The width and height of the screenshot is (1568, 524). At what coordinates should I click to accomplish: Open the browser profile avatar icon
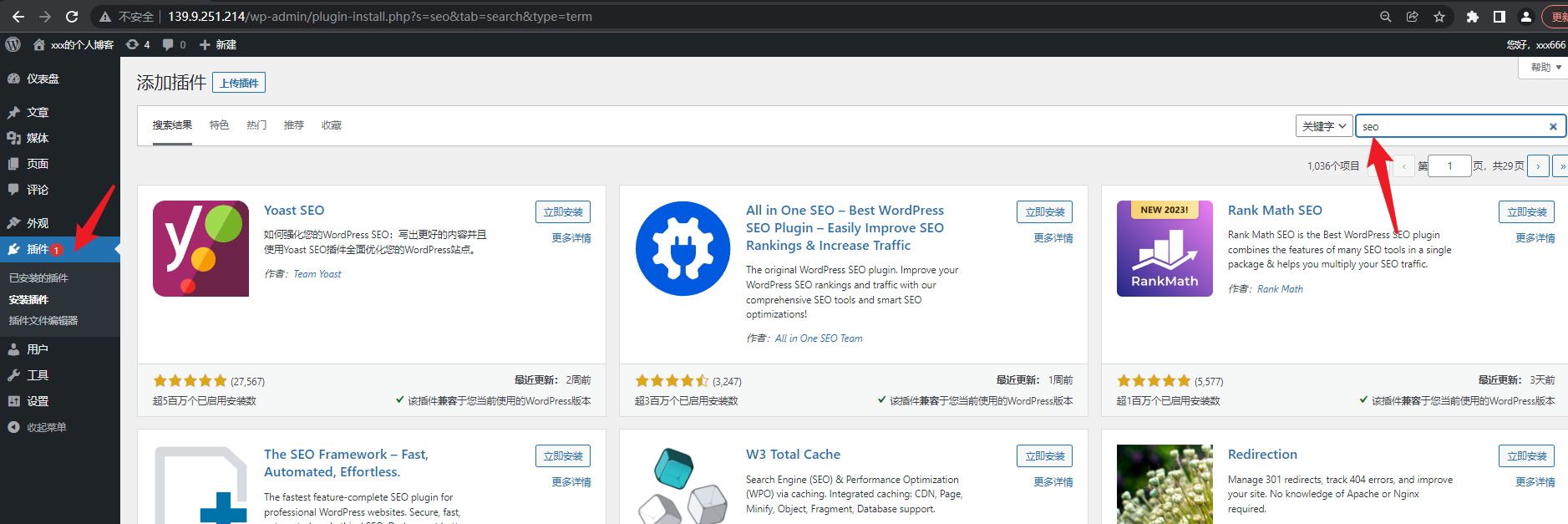click(x=1526, y=17)
